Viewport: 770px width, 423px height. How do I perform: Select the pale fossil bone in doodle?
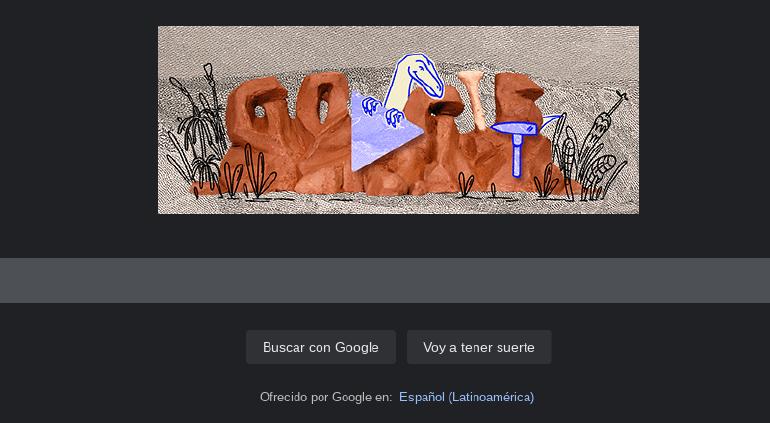click(473, 100)
